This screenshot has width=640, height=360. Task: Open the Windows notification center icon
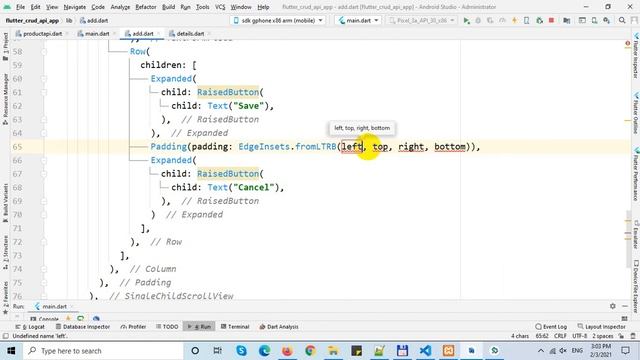625,351
